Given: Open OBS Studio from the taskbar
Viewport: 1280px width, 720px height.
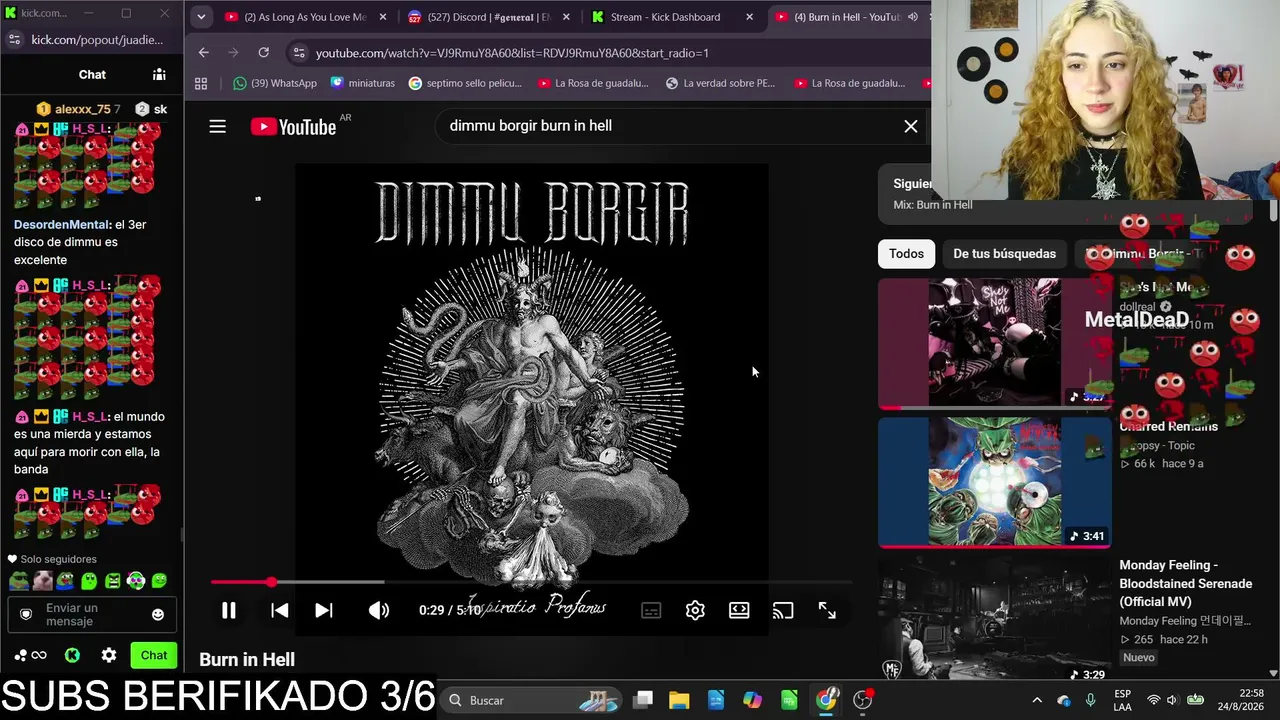Looking at the screenshot, I should point(862,700).
